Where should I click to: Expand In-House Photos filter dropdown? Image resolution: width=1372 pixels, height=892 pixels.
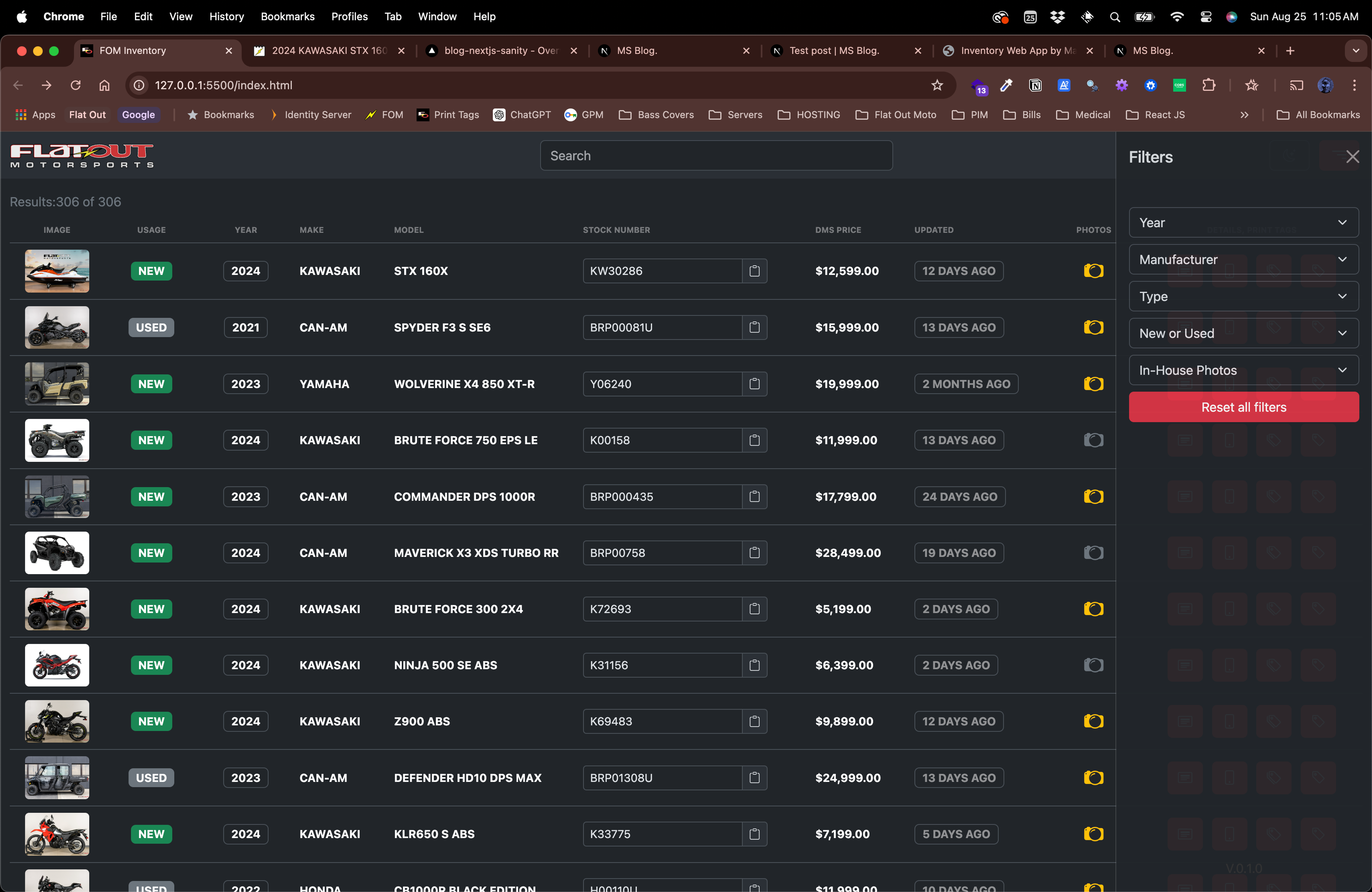1243,370
